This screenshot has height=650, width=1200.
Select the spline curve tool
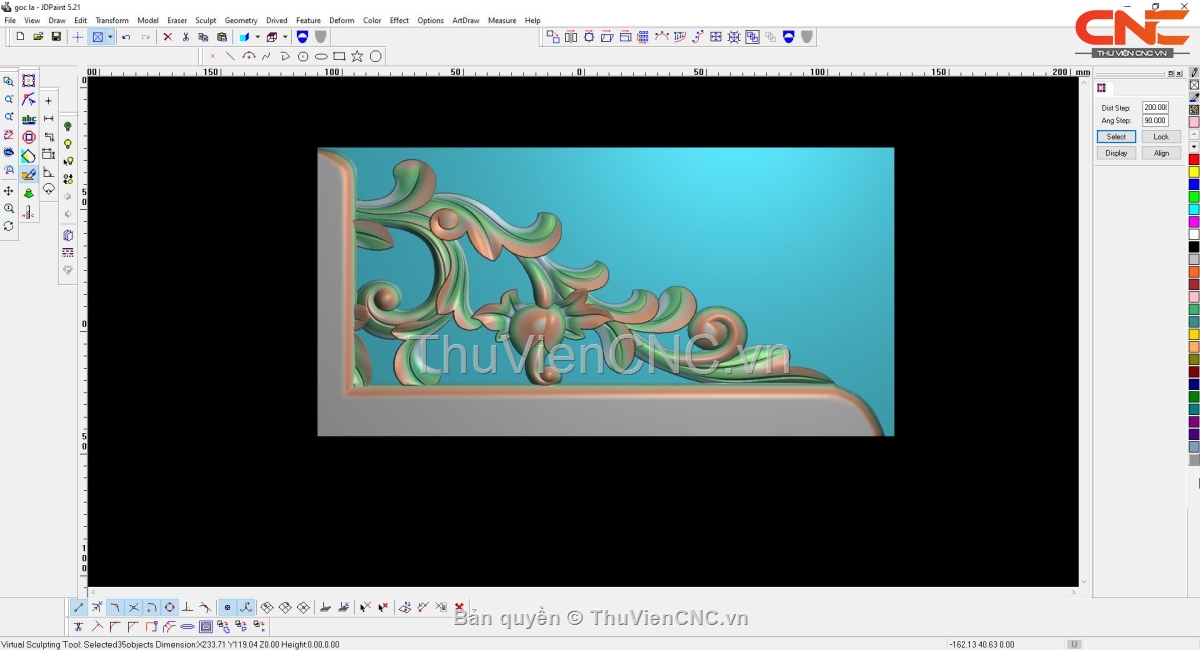266,56
